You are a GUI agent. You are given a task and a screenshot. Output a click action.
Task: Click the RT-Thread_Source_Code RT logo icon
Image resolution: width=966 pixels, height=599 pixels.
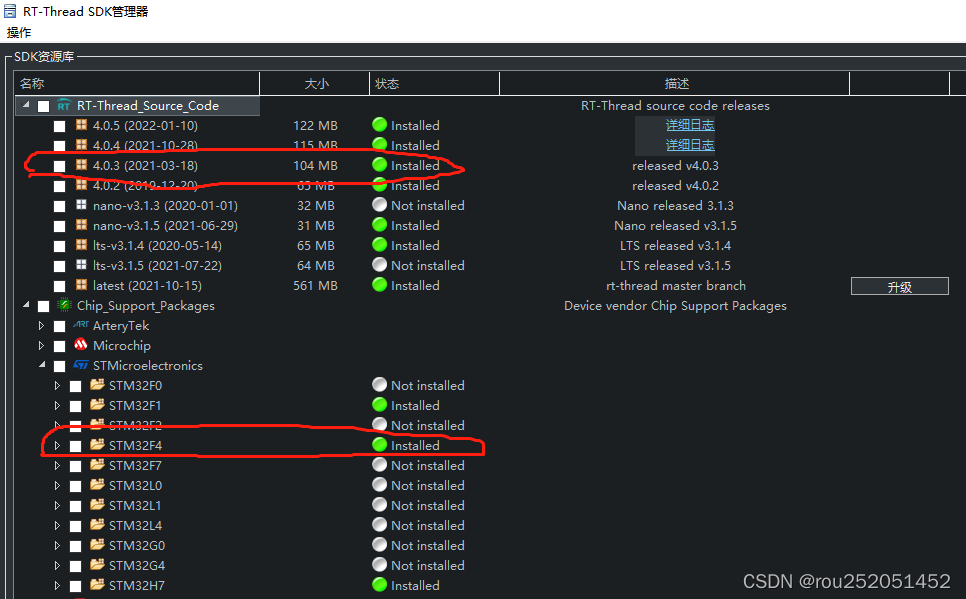63,105
